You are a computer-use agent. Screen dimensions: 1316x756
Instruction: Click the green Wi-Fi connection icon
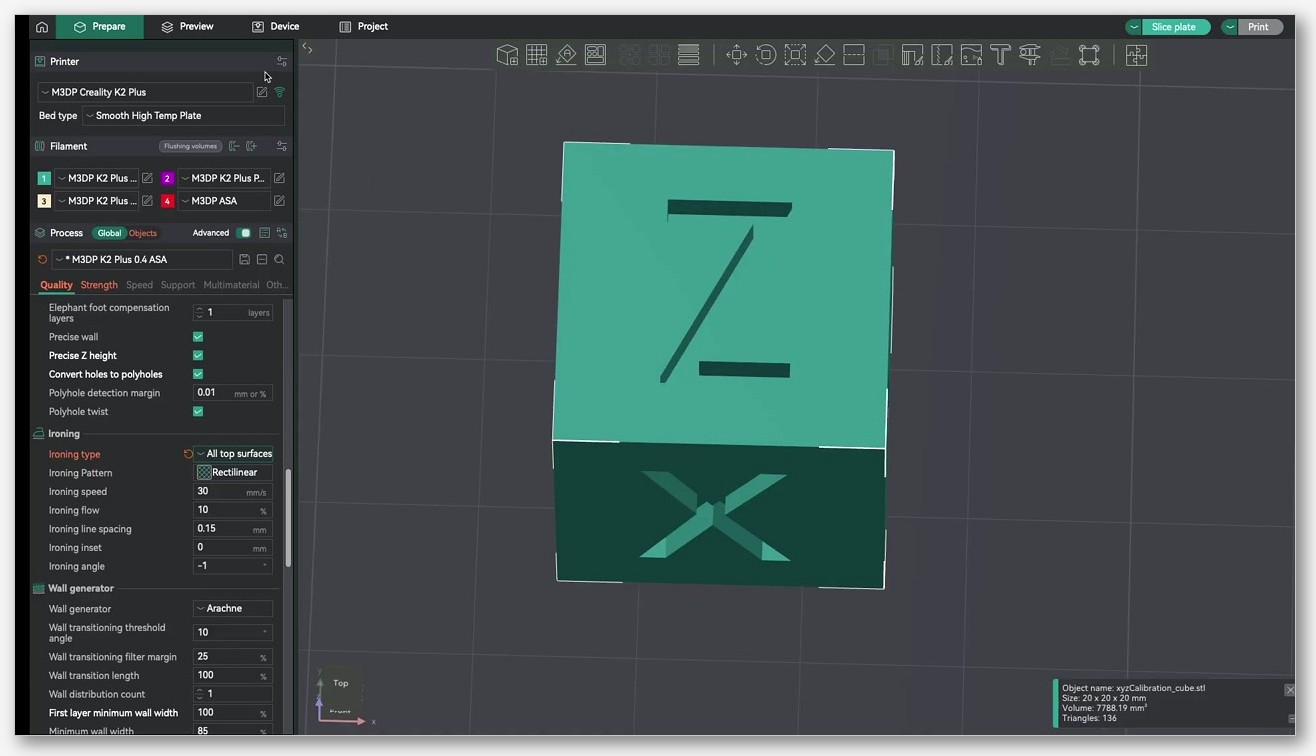pyautogui.click(x=280, y=92)
